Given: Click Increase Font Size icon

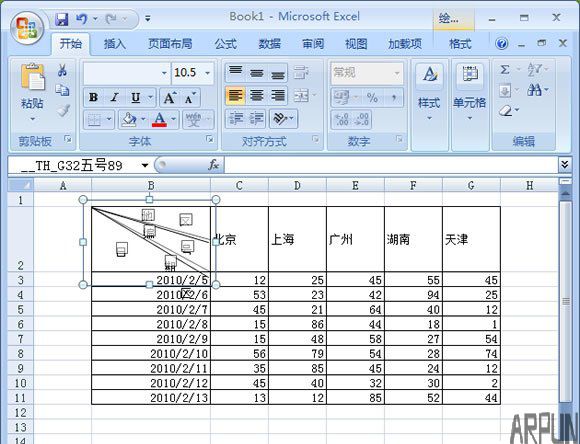Looking at the screenshot, I should click(x=169, y=98).
